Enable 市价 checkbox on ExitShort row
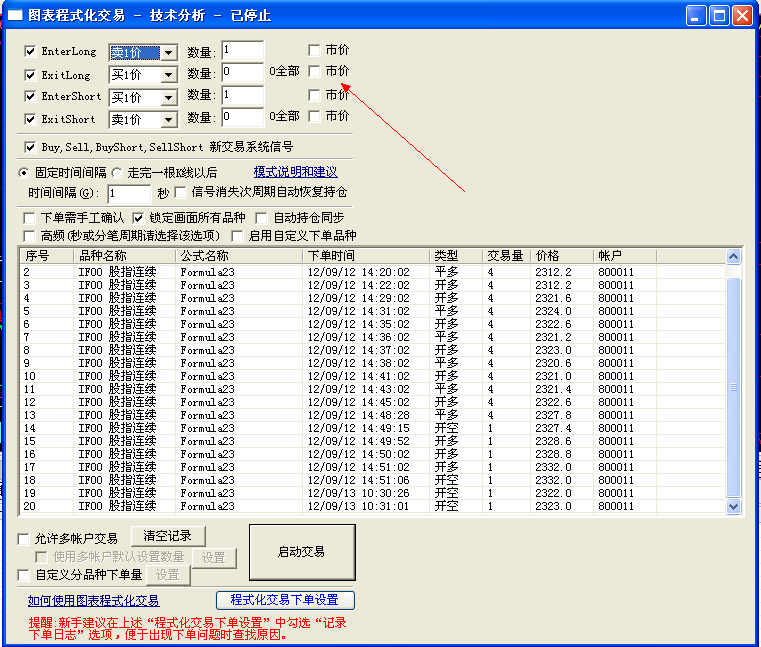Image resolution: width=761 pixels, height=647 pixels. [x=314, y=116]
